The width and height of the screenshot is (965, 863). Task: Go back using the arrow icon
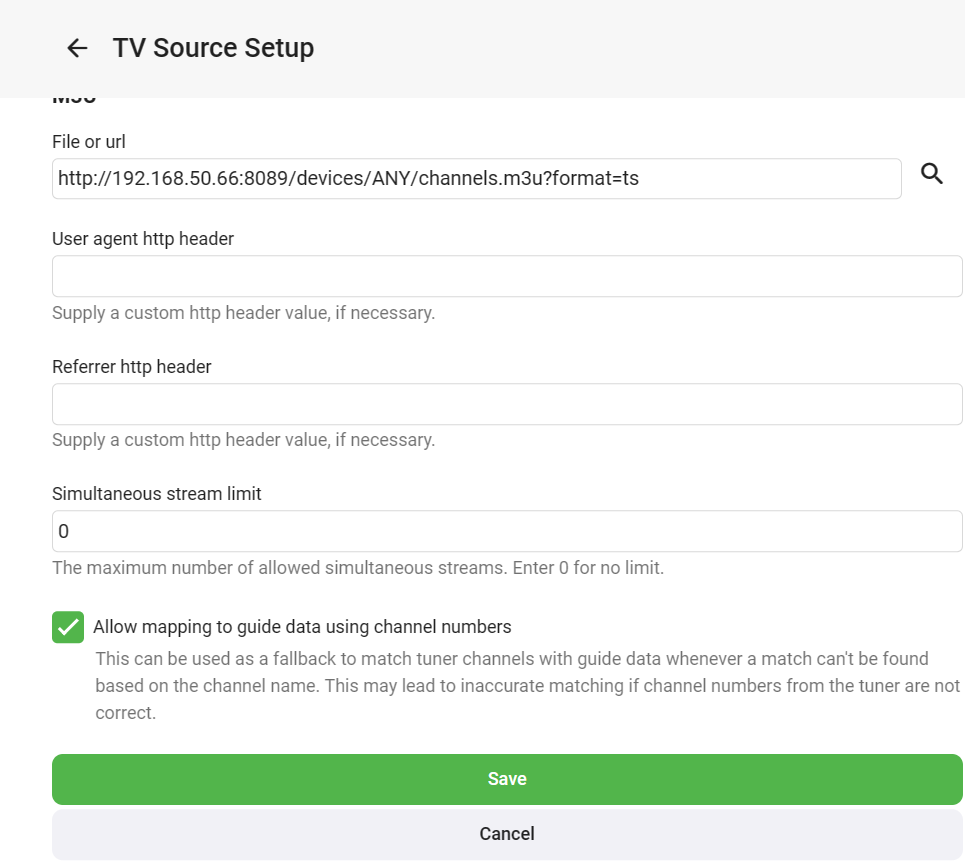click(77, 48)
